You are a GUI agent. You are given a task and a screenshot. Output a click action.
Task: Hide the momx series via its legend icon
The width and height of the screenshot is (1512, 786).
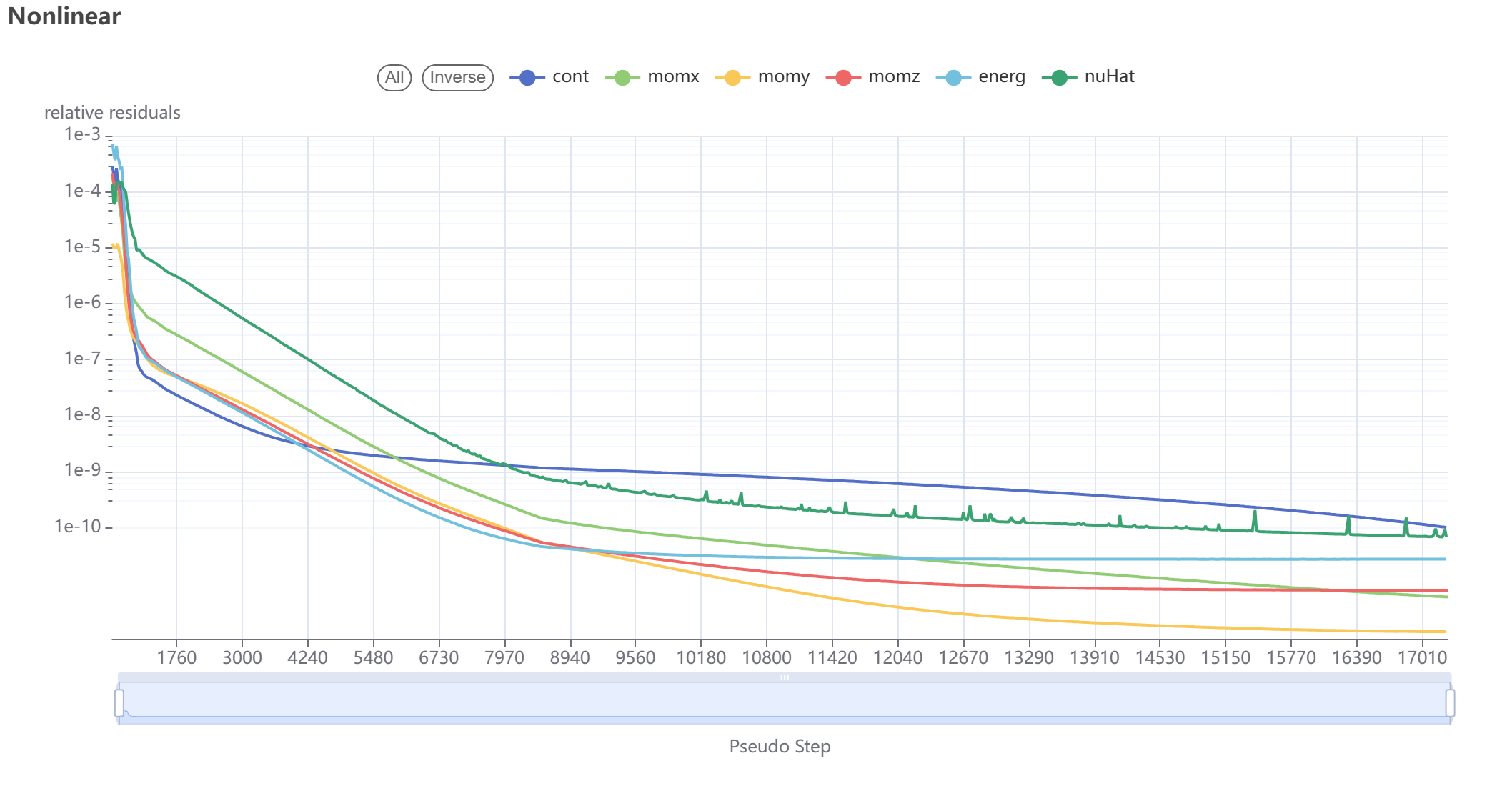(x=622, y=78)
